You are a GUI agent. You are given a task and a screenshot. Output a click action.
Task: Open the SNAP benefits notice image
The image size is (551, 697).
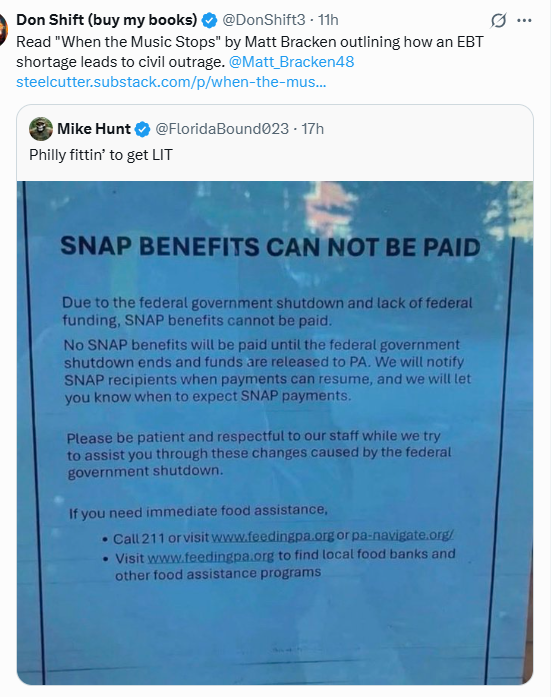[x=275, y=433]
